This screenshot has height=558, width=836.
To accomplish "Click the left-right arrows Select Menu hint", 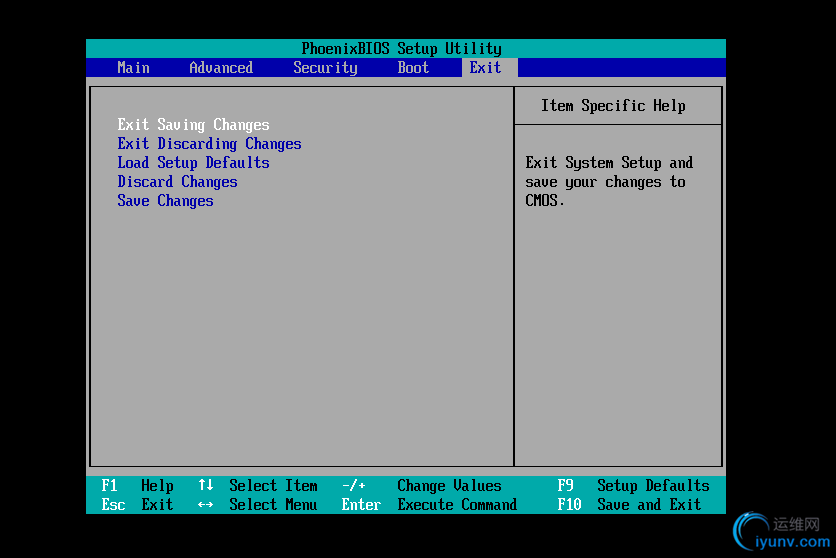I will click(x=258, y=504).
